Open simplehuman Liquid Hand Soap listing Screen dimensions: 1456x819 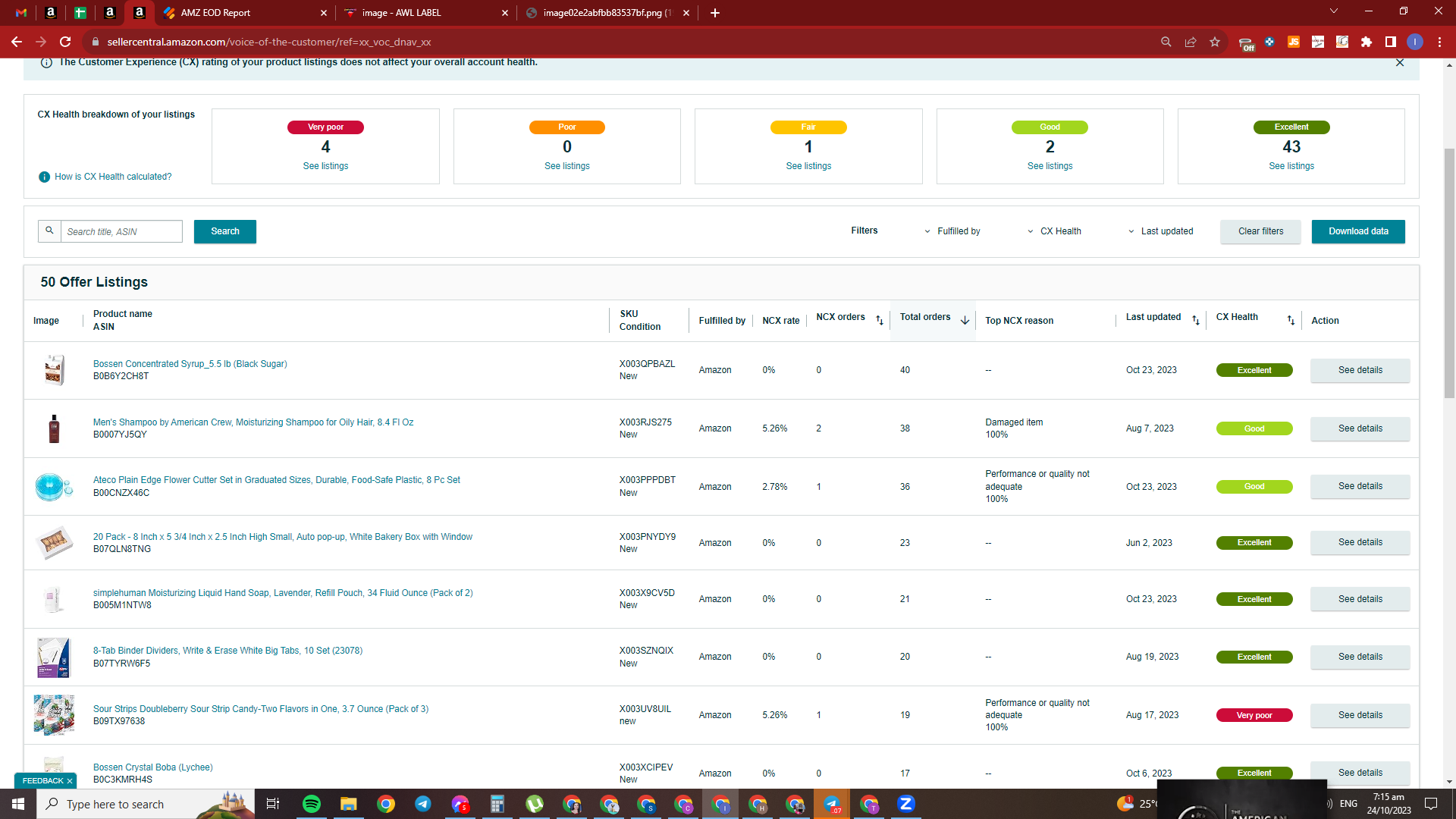point(283,593)
